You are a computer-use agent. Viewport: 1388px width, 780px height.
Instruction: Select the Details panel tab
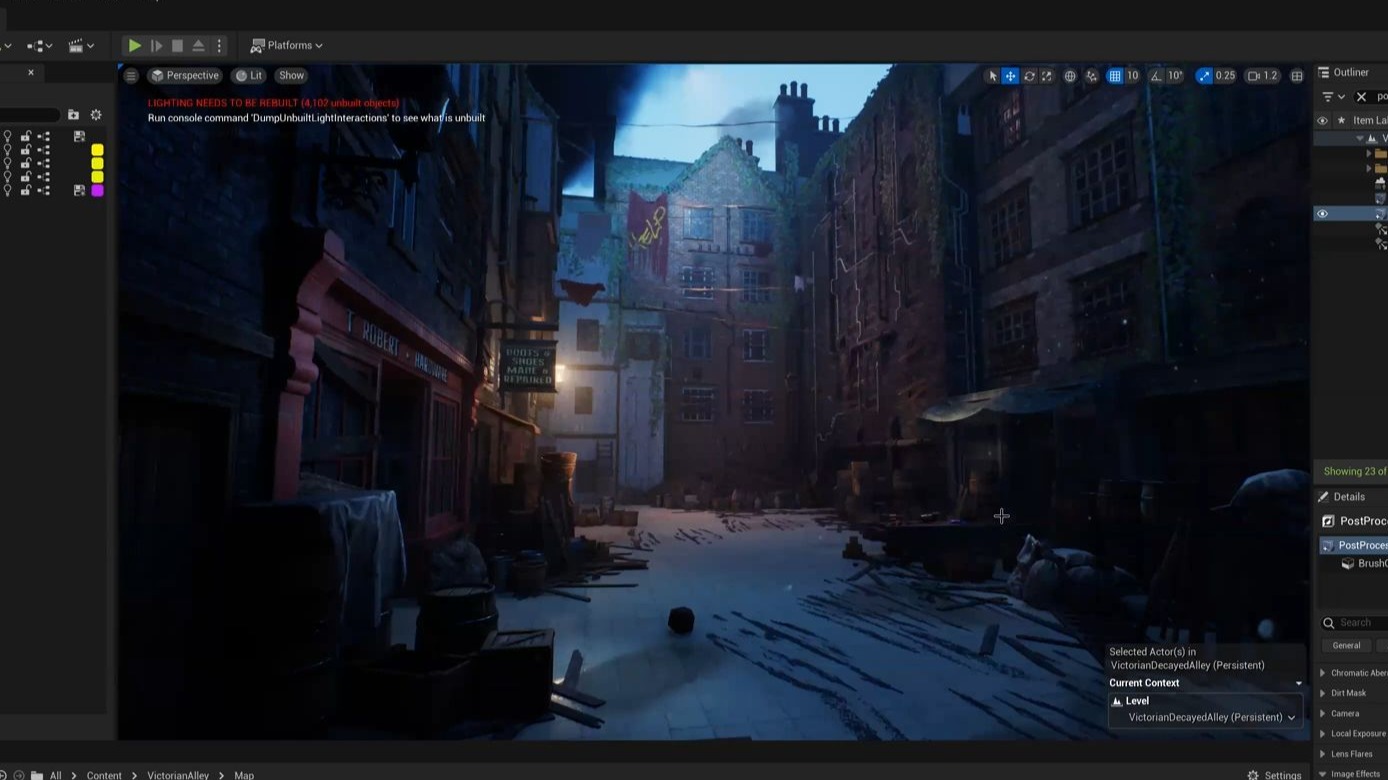pyautogui.click(x=1341, y=497)
